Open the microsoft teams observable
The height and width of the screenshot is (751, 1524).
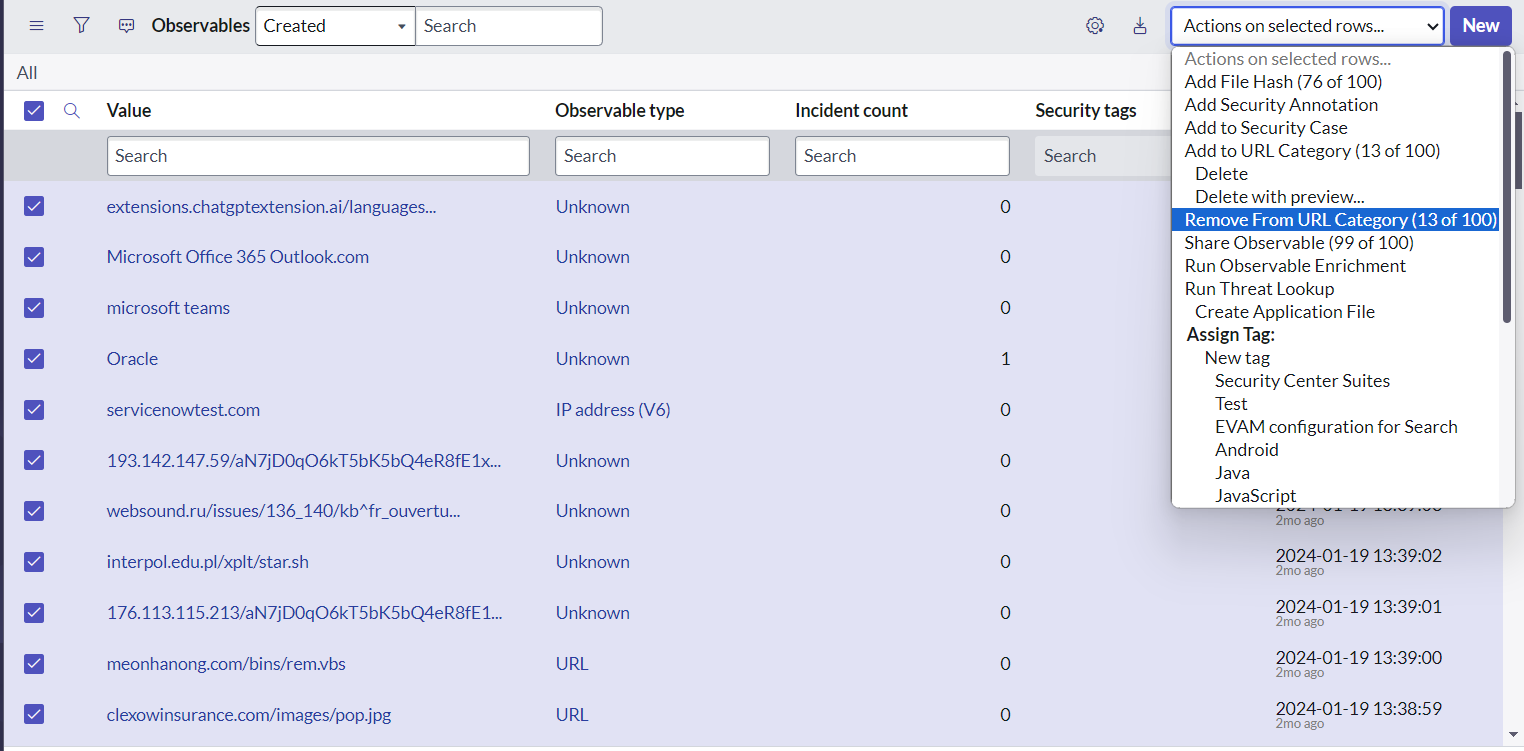click(x=168, y=308)
